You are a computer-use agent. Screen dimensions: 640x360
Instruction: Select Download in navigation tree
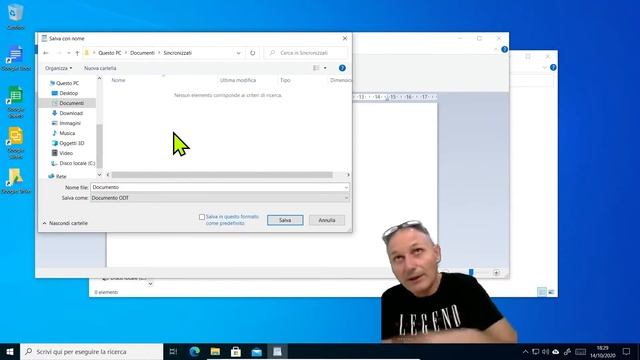(x=67, y=113)
